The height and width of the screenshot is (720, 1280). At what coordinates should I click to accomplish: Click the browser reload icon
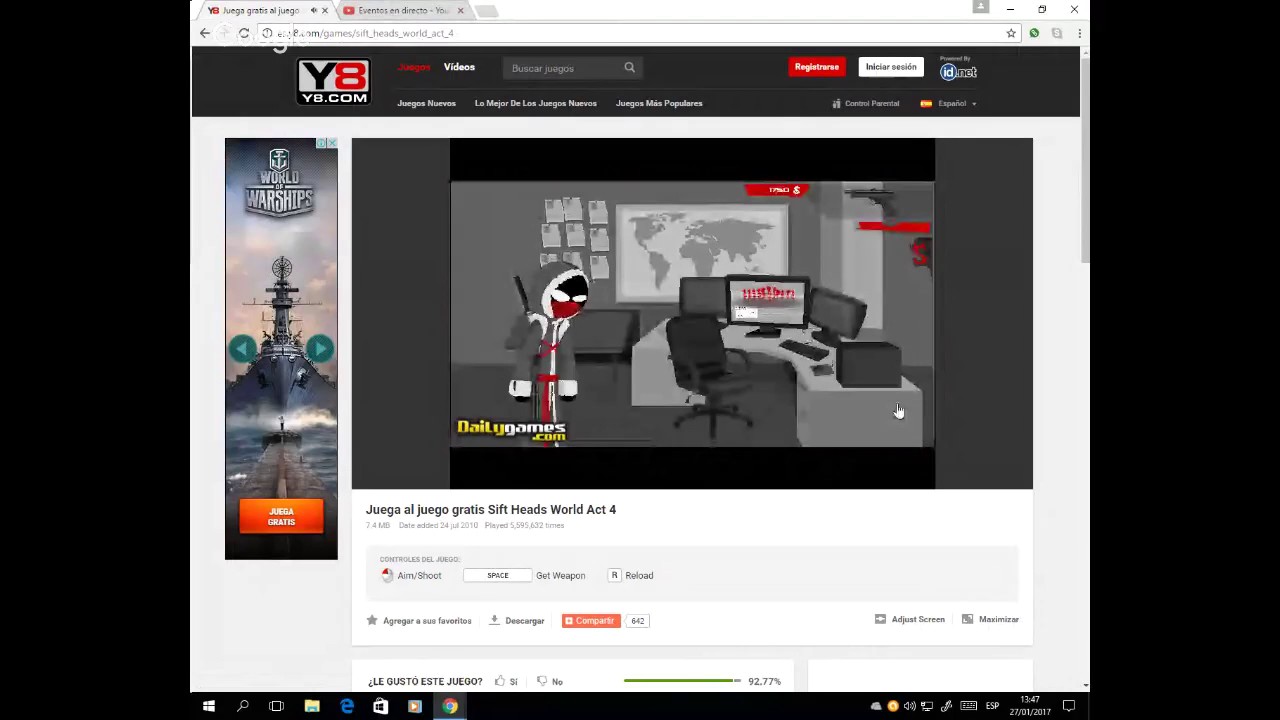(243, 33)
